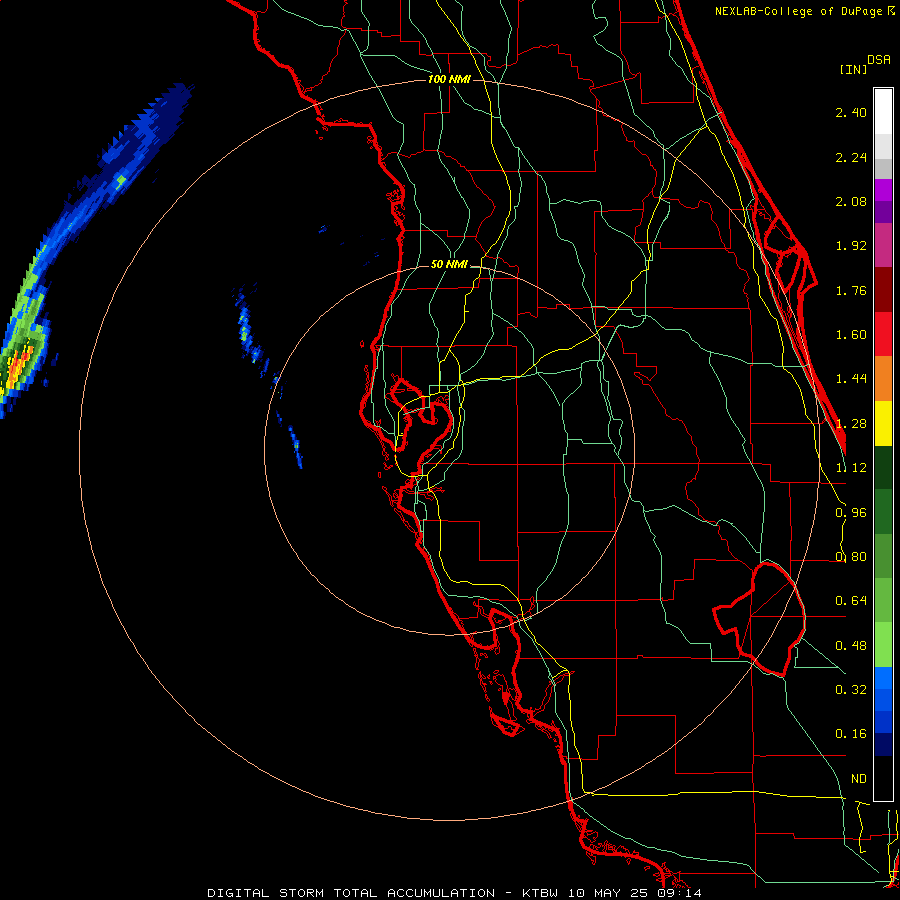
Task: Pick the black swatch beside ND
Action: click(x=883, y=778)
